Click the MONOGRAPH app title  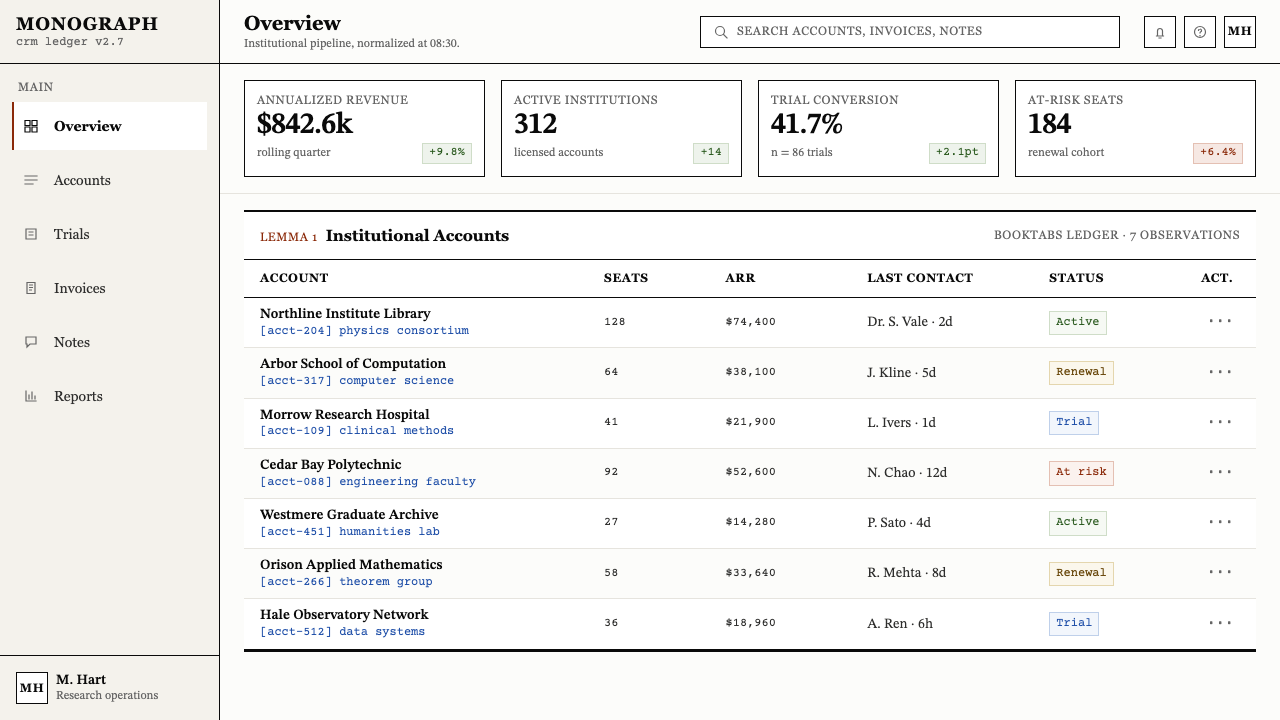pos(87,24)
